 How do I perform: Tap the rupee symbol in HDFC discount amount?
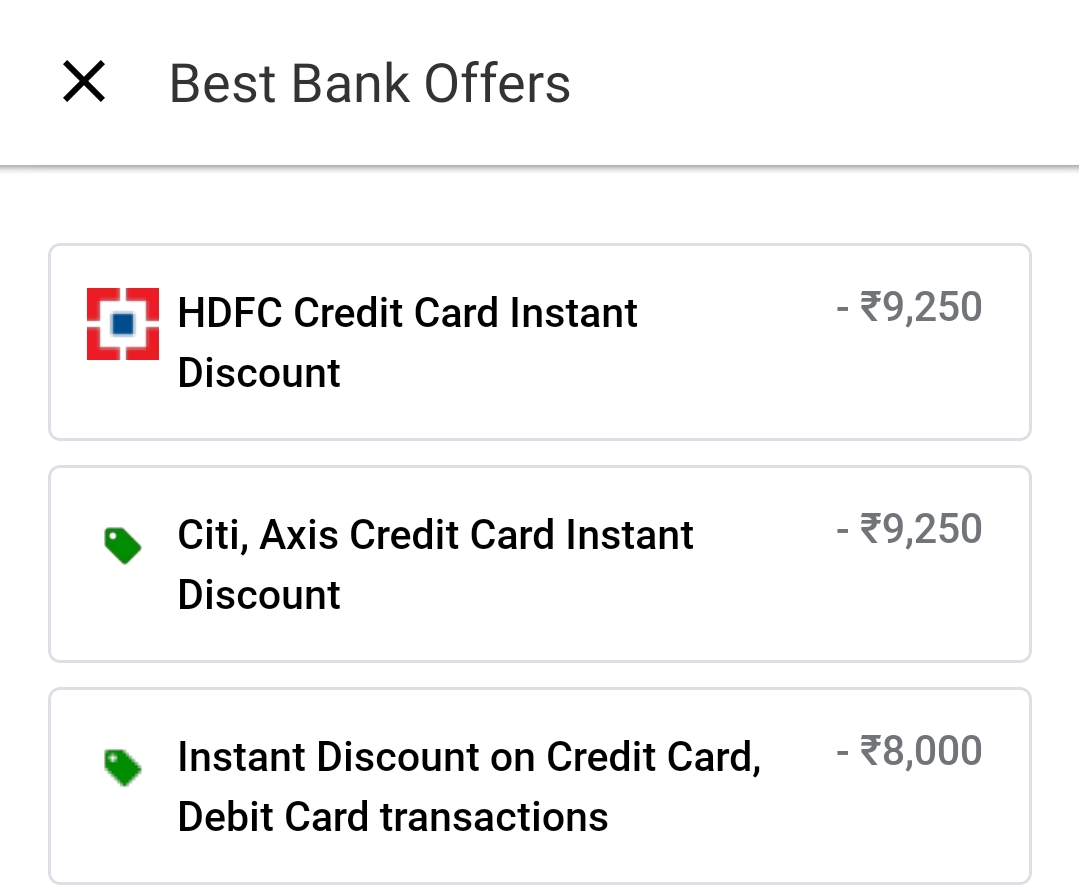coord(871,307)
